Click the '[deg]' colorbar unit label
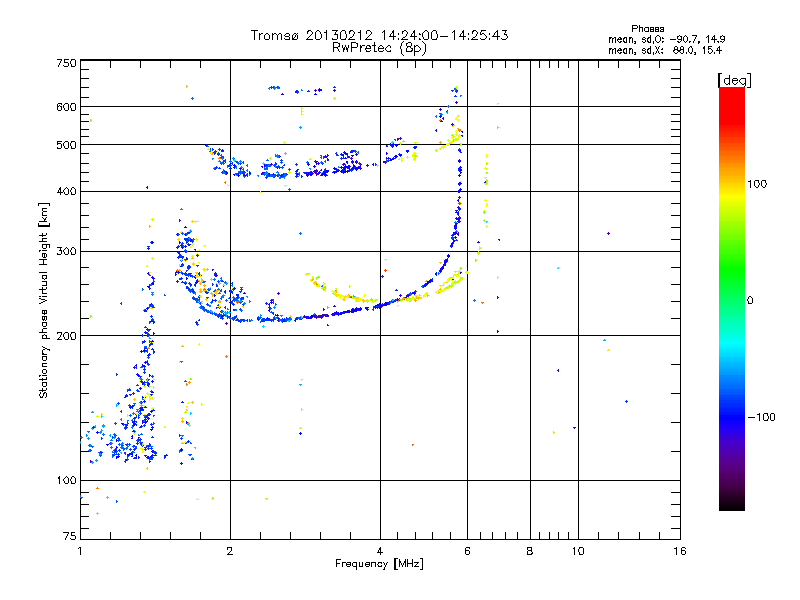This screenshot has width=800, height=600. point(734,80)
